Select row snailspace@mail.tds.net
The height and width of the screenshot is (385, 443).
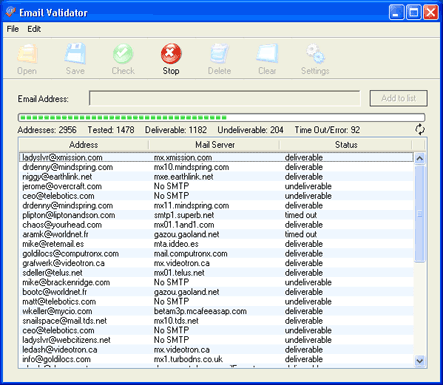click(x=216, y=321)
